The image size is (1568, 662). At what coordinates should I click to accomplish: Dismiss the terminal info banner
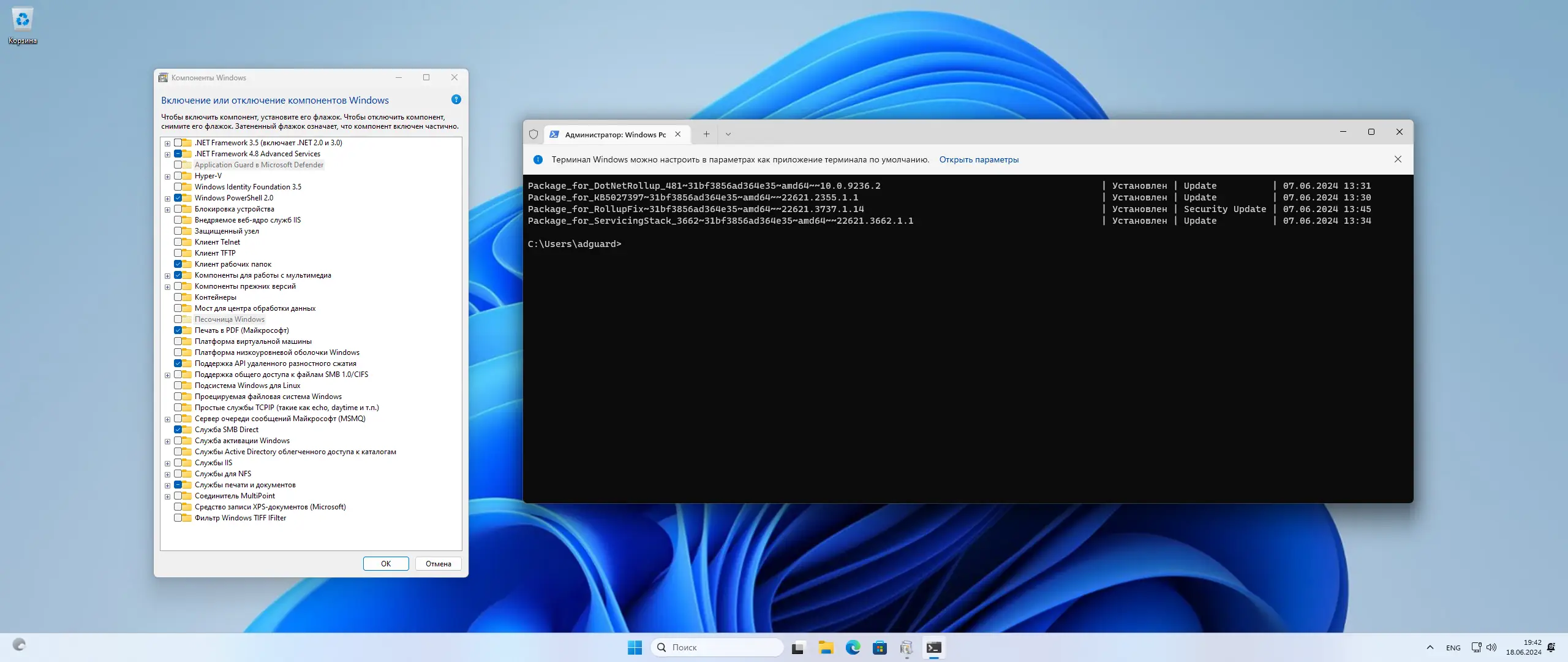[1398, 159]
